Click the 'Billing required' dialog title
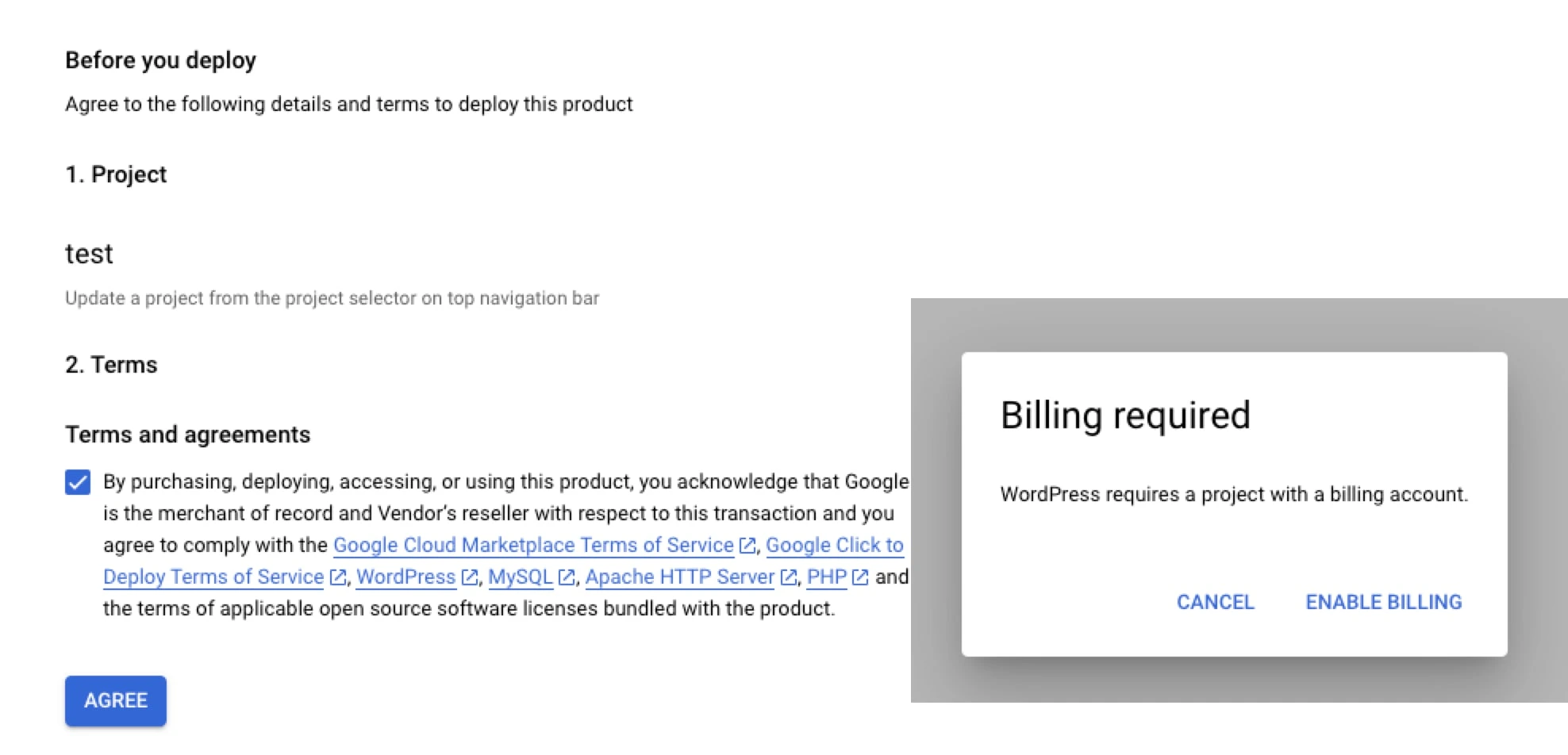This screenshot has height=755, width=1568. 1125,416
